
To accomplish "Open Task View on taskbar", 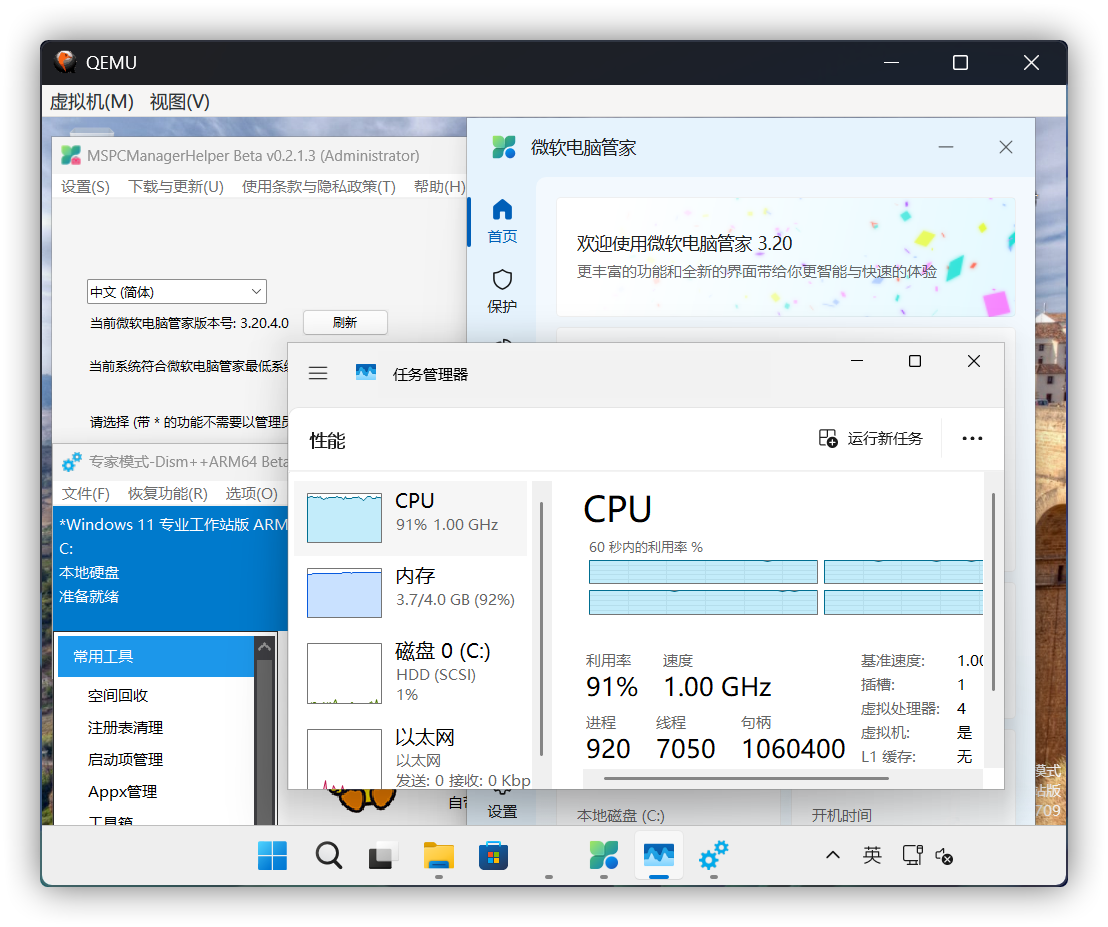I will click(x=382, y=856).
